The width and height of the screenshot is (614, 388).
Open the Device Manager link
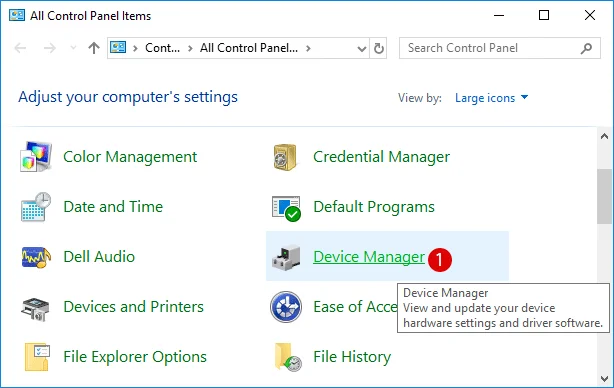click(369, 257)
